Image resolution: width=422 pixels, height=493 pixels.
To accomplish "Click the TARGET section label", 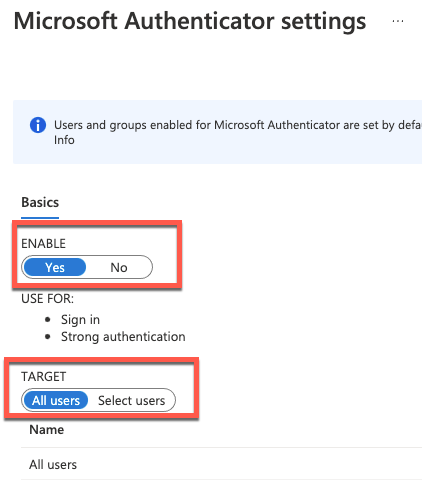I will pyautogui.click(x=44, y=377).
